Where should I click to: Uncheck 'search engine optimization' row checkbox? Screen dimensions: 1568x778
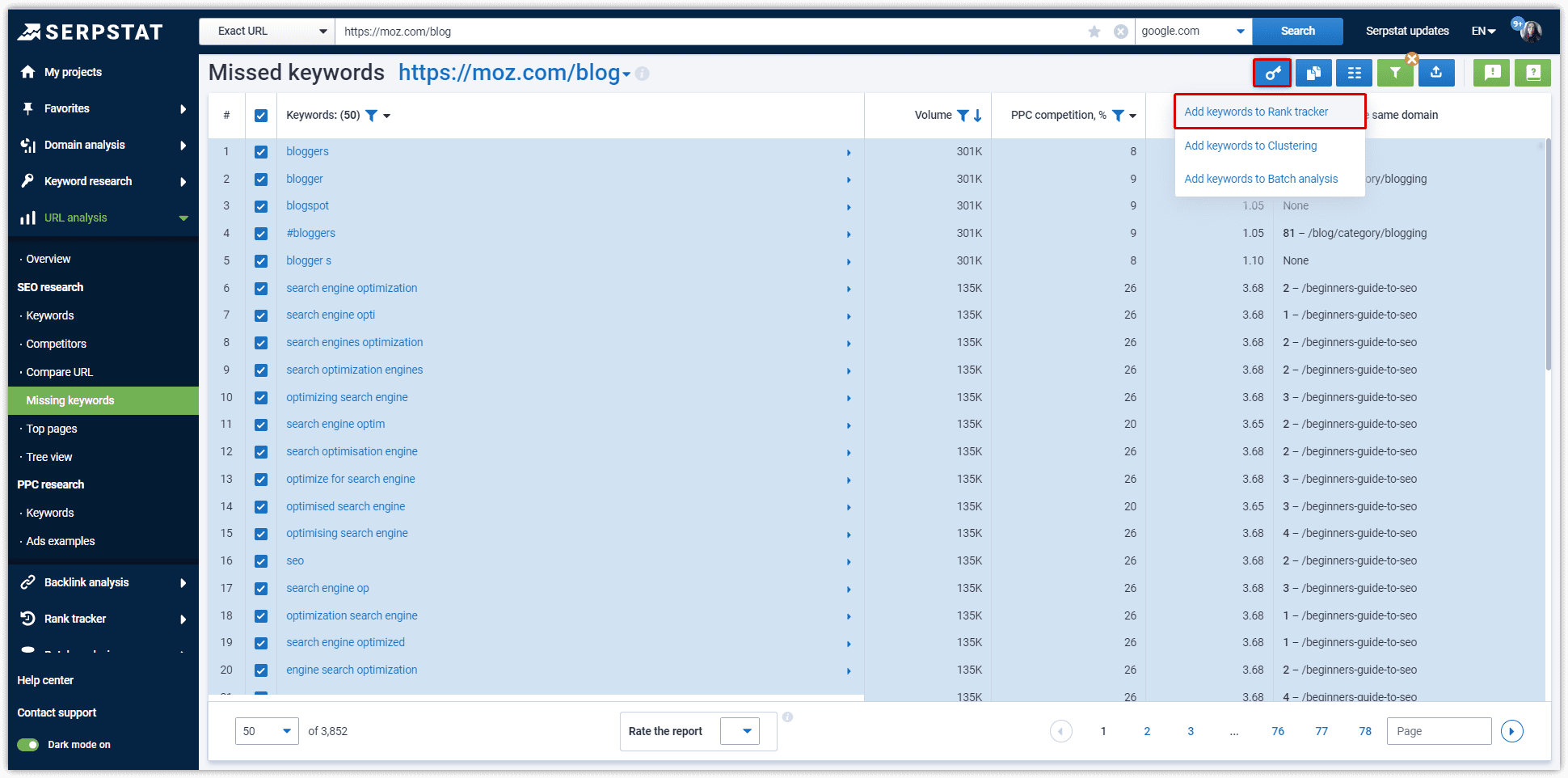click(261, 289)
